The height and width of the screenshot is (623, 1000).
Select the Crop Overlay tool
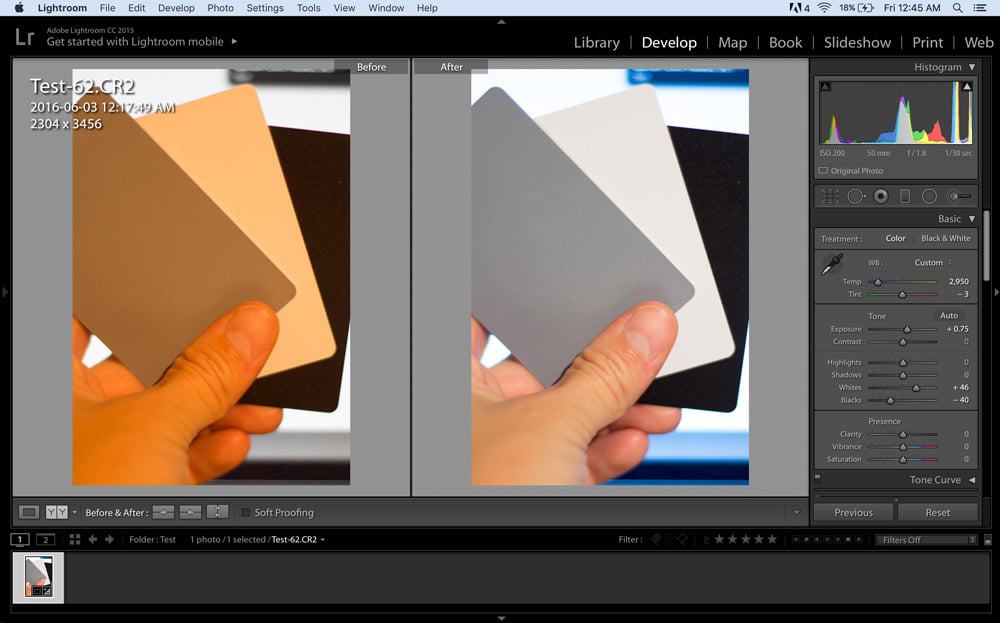[x=831, y=196]
